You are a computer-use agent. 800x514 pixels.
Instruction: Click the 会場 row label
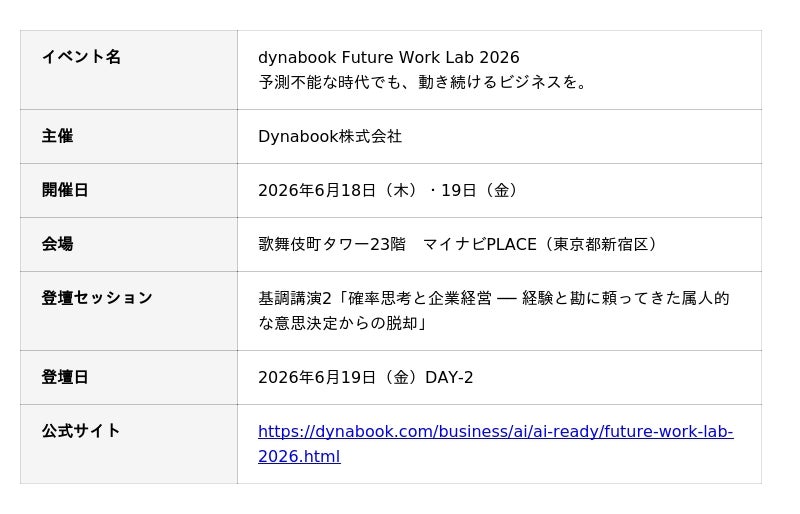tap(57, 244)
